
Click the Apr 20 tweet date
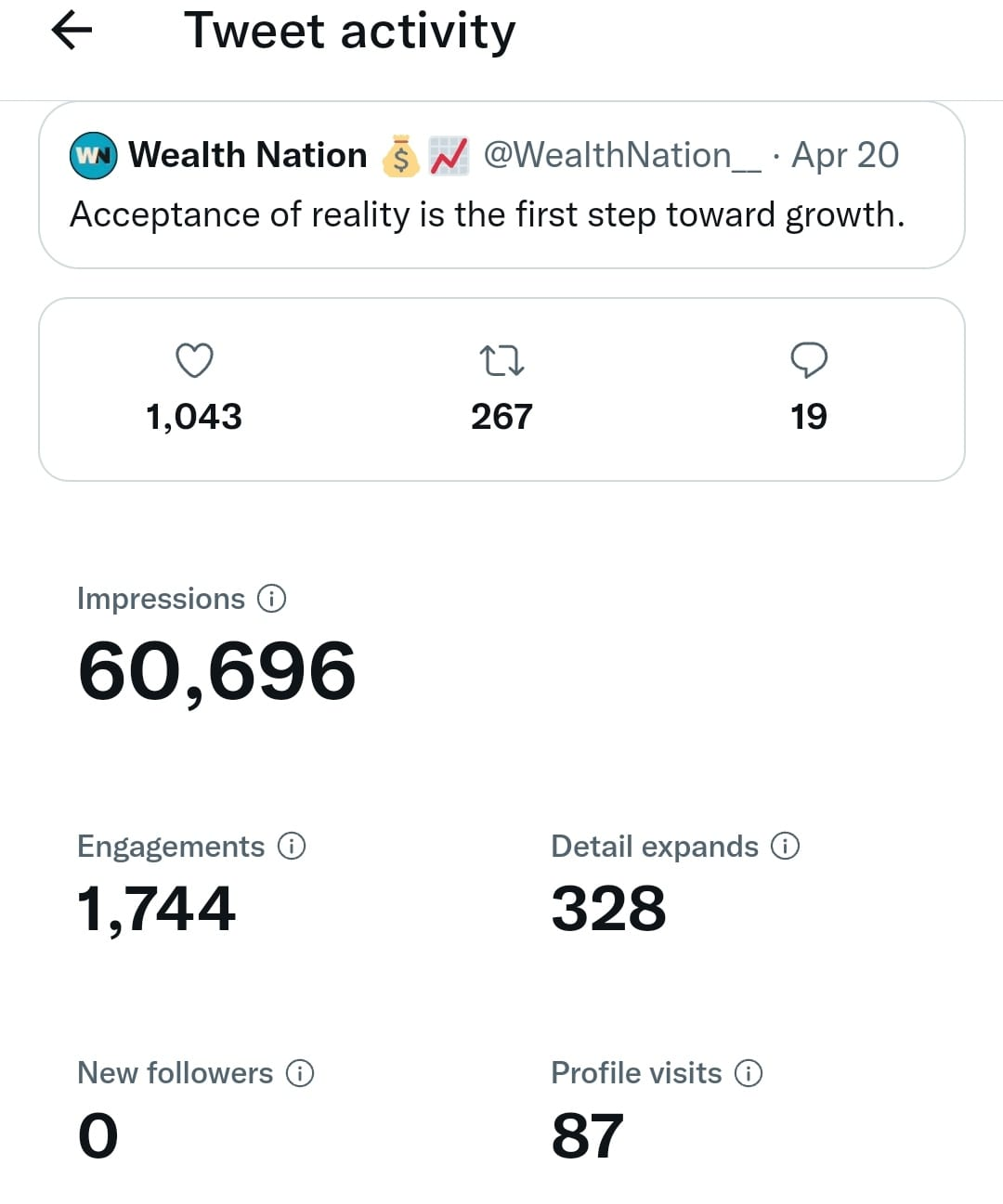point(845,155)
